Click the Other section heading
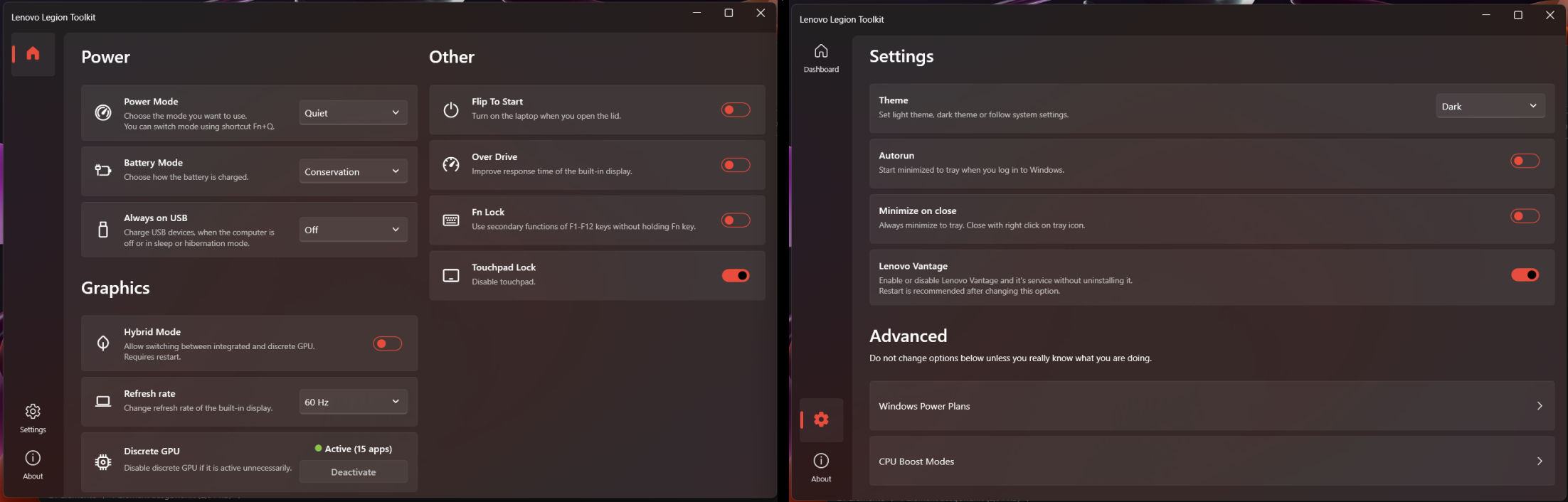This screenshot has width=1568, height=502. [452, 57]
